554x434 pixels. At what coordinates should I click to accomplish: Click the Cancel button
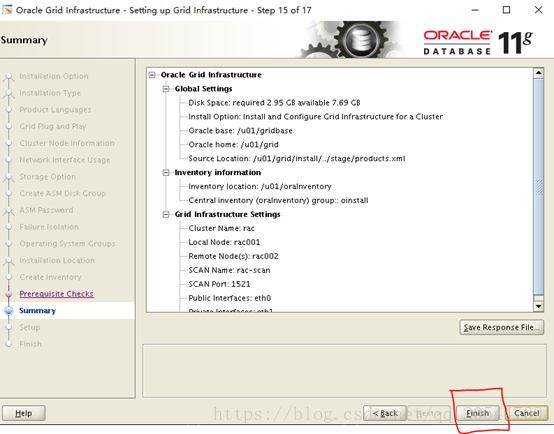pos(526,413)
